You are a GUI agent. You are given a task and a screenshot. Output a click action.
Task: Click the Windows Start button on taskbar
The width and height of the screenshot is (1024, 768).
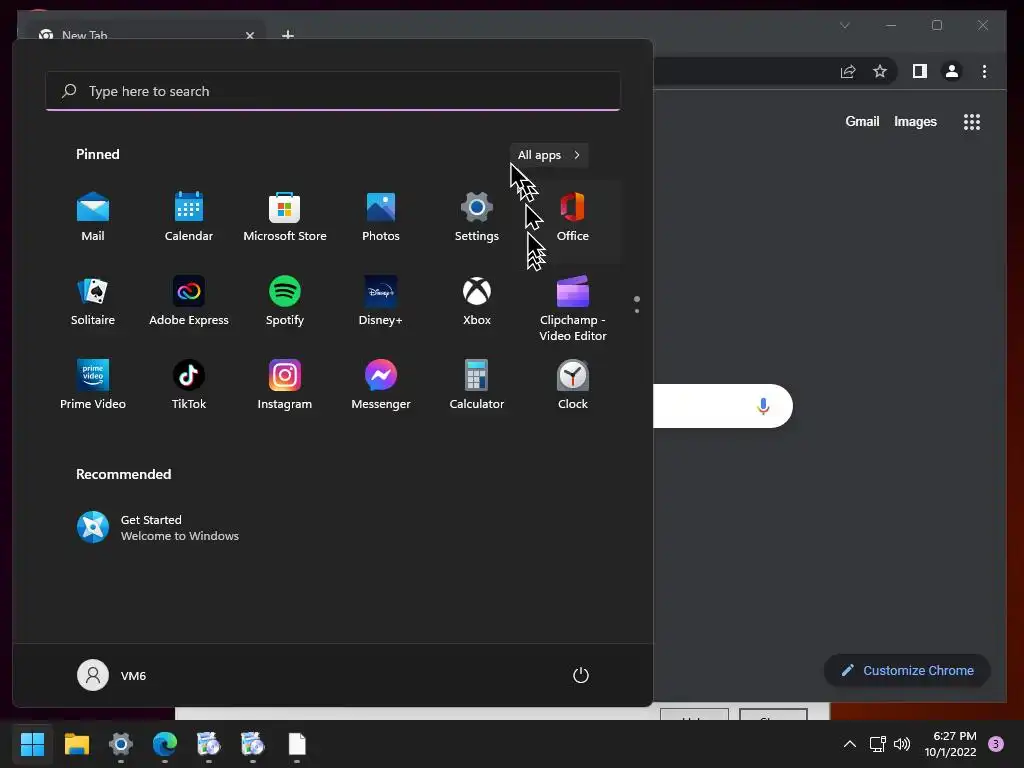(32, 744)
